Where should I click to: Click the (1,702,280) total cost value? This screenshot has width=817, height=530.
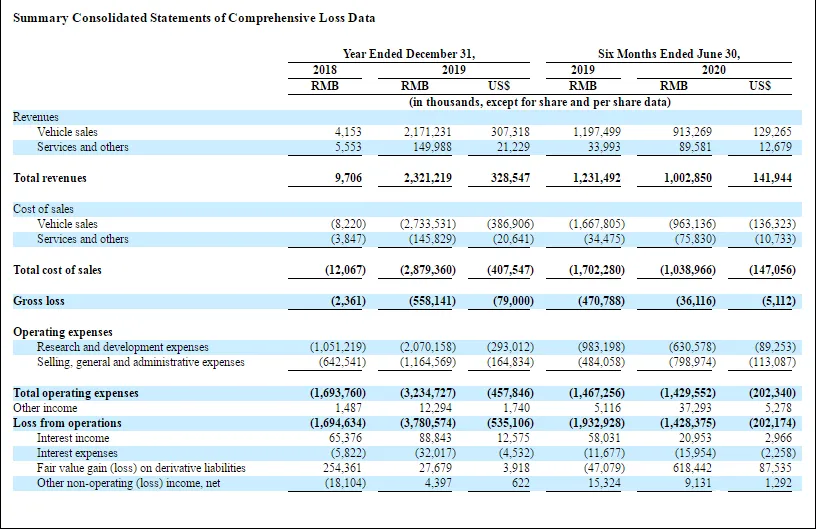[597, 270]
